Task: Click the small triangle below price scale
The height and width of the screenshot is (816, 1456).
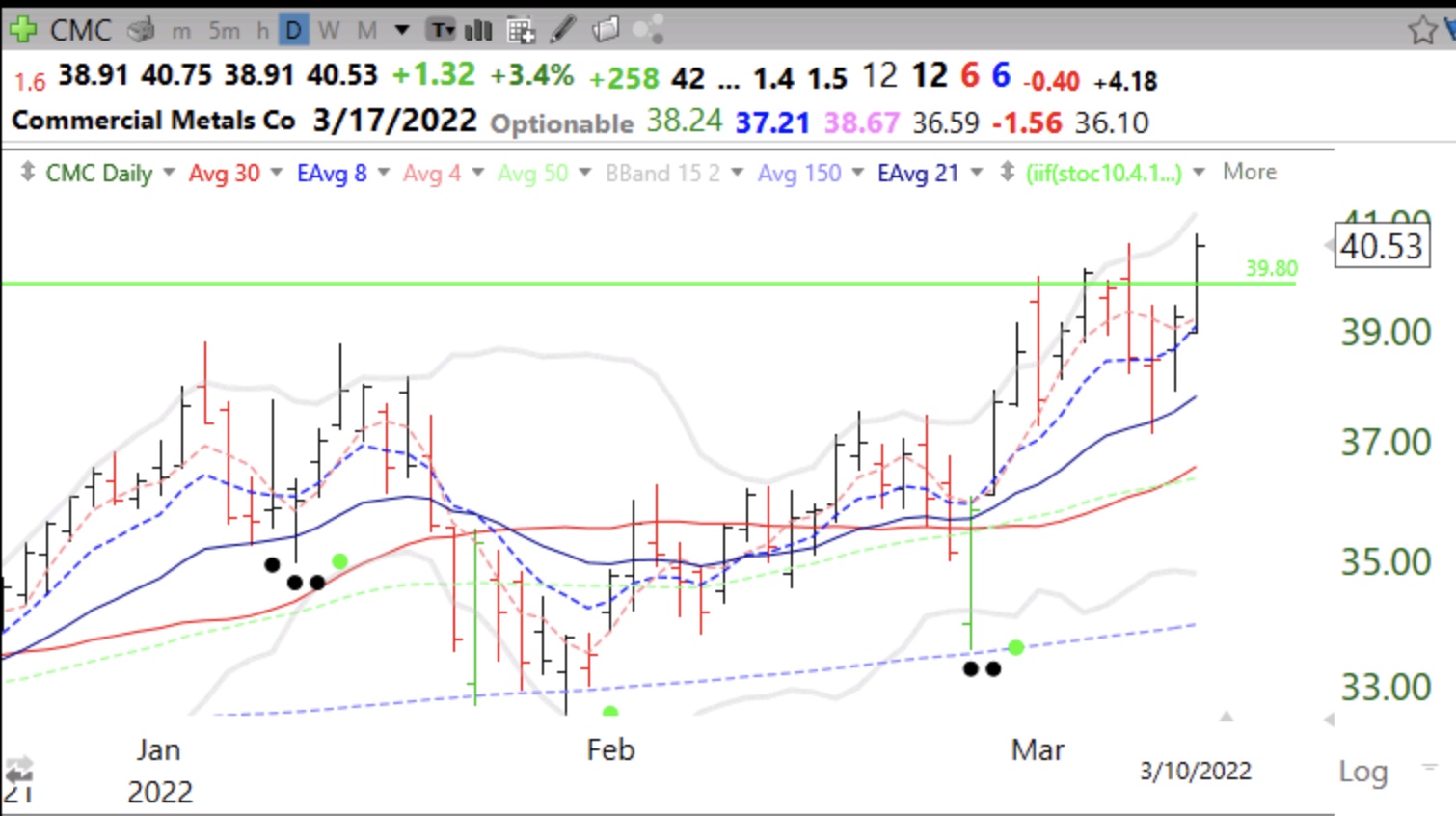Action: [1227, 717]
